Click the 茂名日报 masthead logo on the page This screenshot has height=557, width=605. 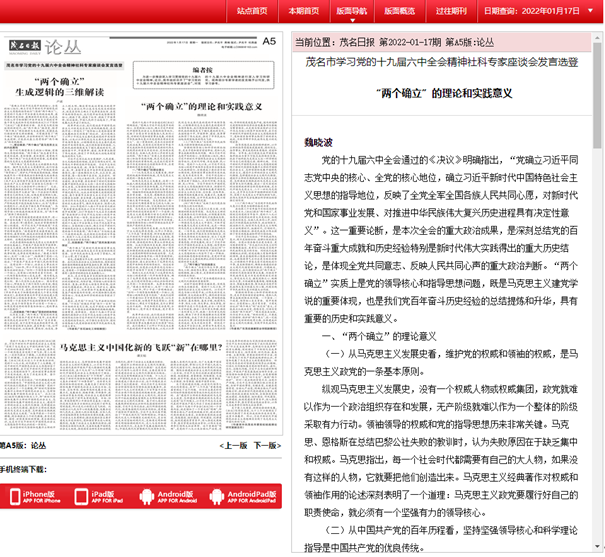(25, 46)
